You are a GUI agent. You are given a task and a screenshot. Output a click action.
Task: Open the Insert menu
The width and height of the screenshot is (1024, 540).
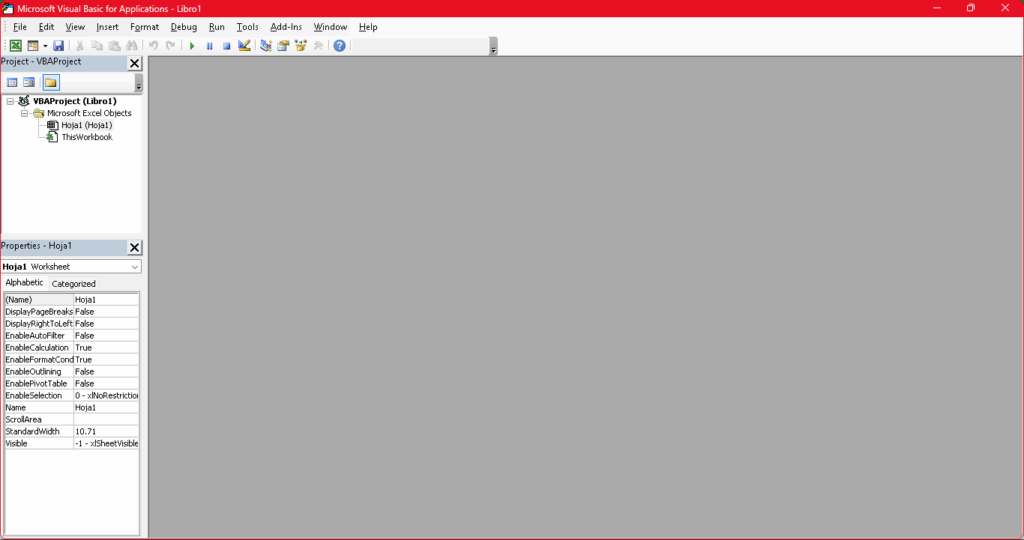[107, 27]
